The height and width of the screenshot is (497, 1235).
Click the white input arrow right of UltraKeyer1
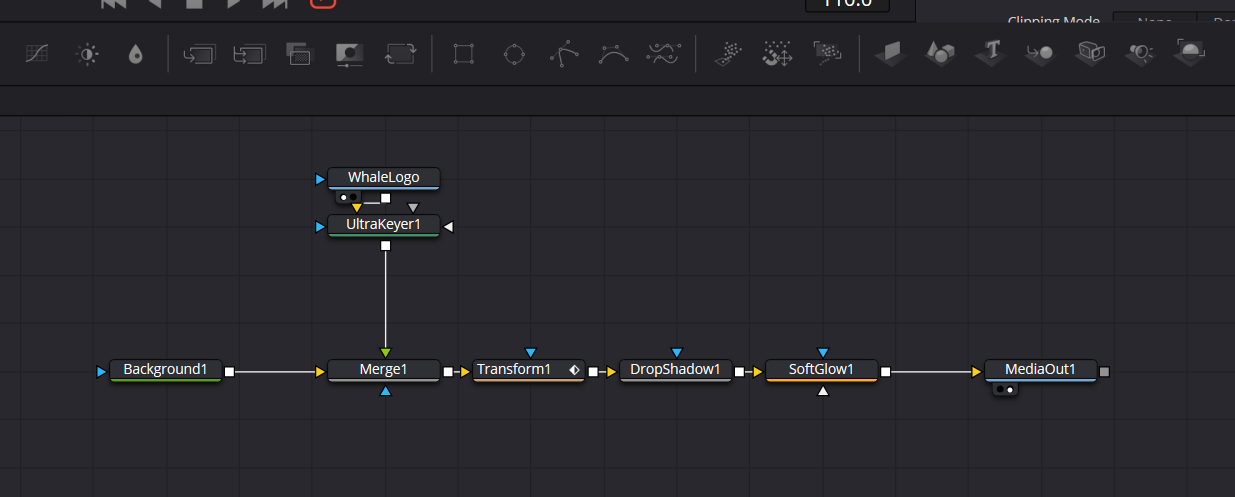pos(449,226)
